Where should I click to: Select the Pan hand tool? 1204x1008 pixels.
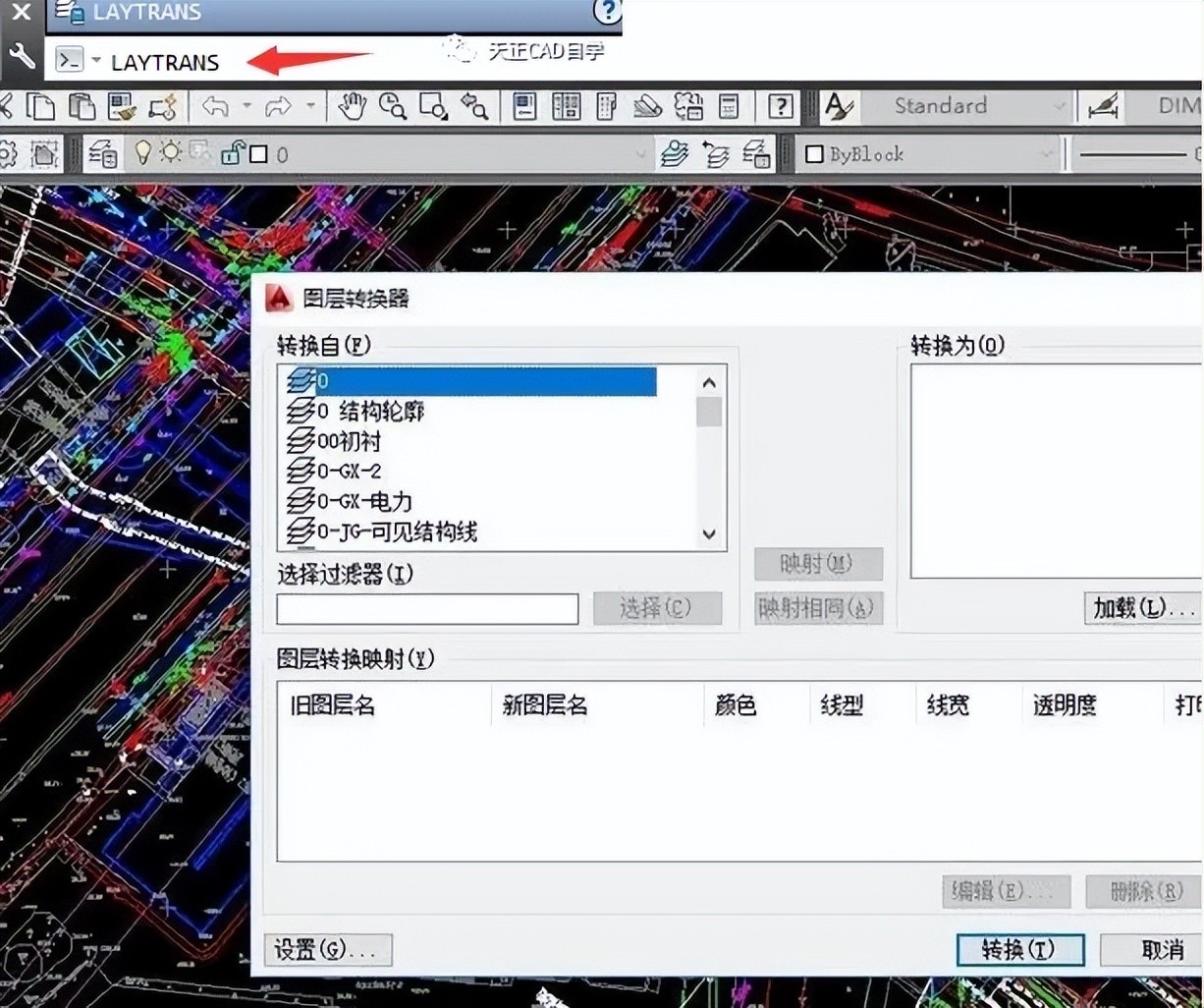coord(352,106)
